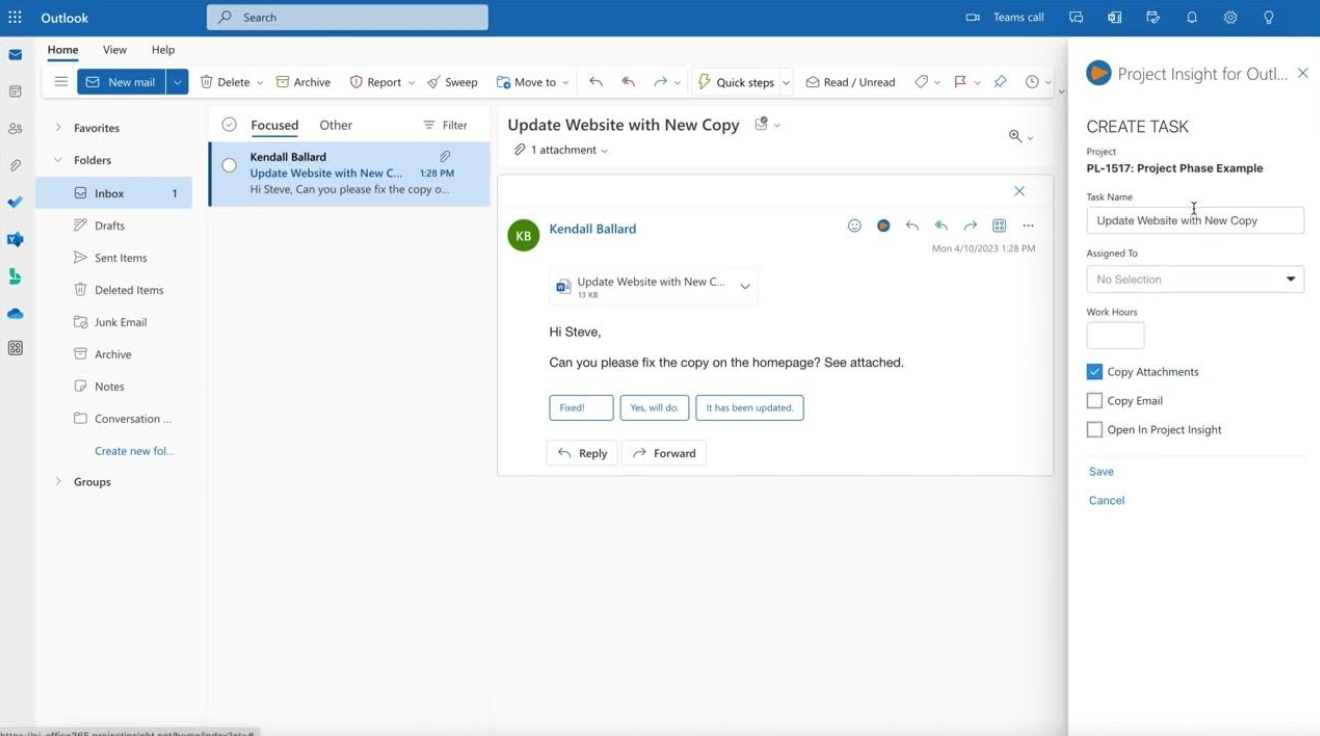Viewport: 1320px width, 736px height.
Task: Open the notifications bell icon
Action: click(1192, 17)
